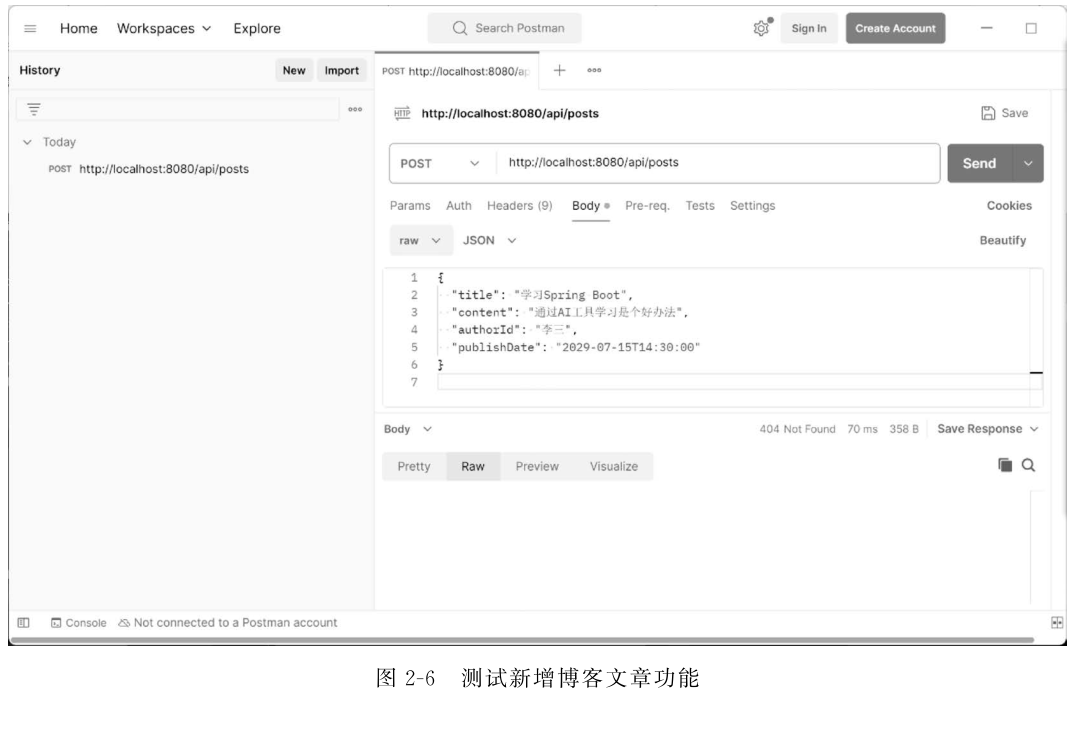Screen dimensions: 1072x729
Task: Click the history filter icon
Action: tap(34, 109)
